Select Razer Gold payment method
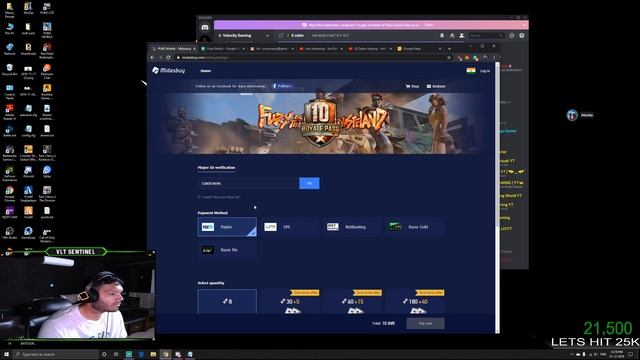The width and height of the screenshot is (640, 360). (x=414, y=227)
